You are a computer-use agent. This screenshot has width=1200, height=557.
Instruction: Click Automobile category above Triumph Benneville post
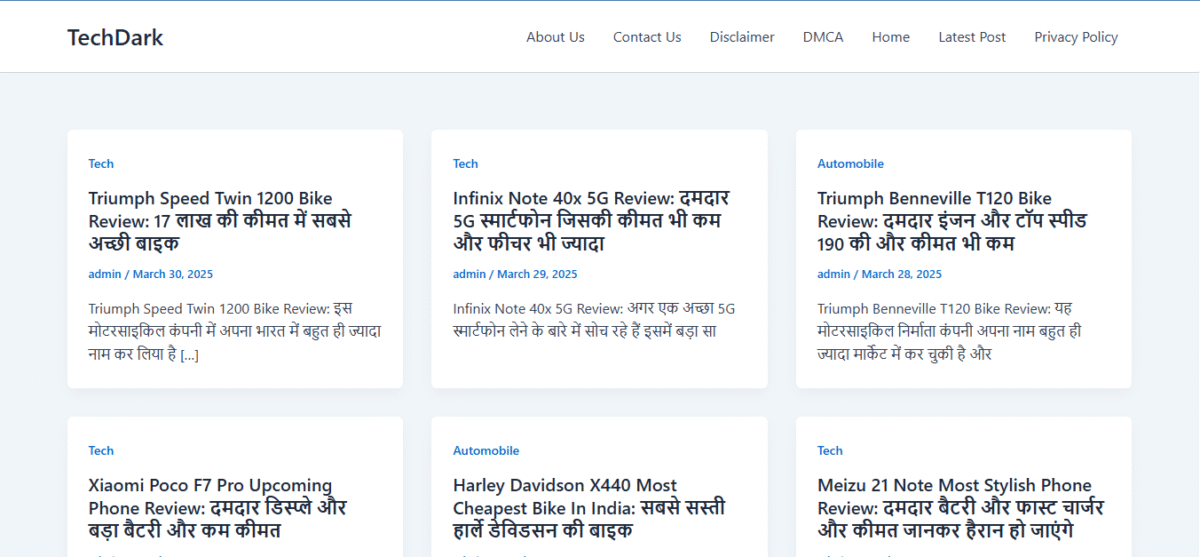click(x=850, y=163)
